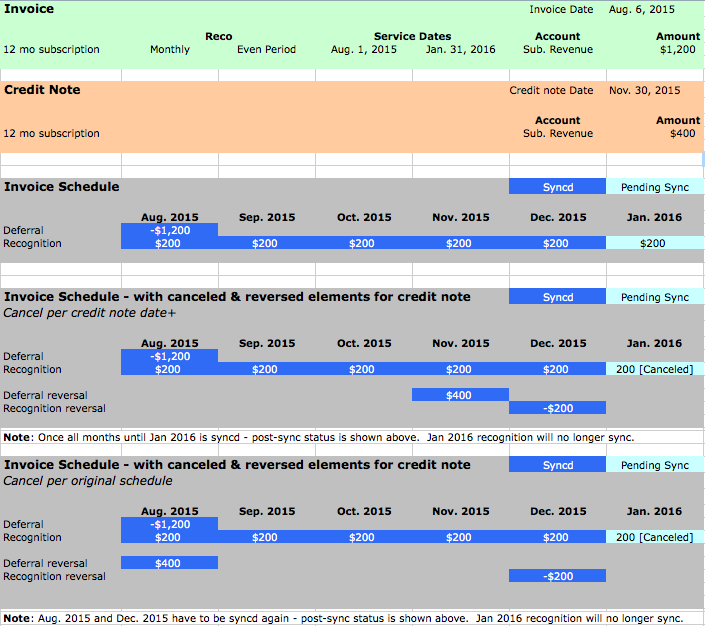
Task: Select the $400 deferral reversal under Nov. 2015
Action: (460, 395)
